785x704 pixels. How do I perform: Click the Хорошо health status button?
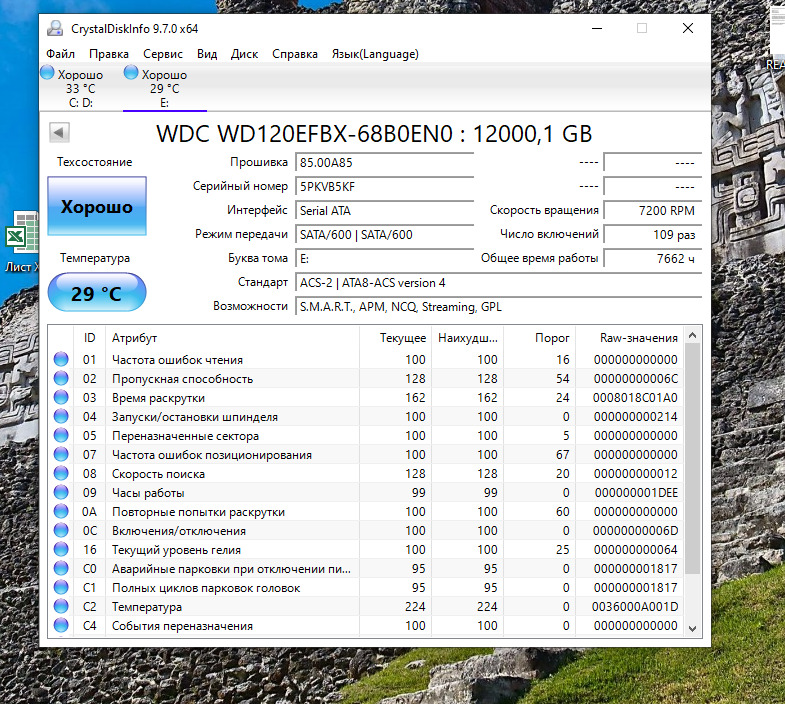[x=97, y=207]
